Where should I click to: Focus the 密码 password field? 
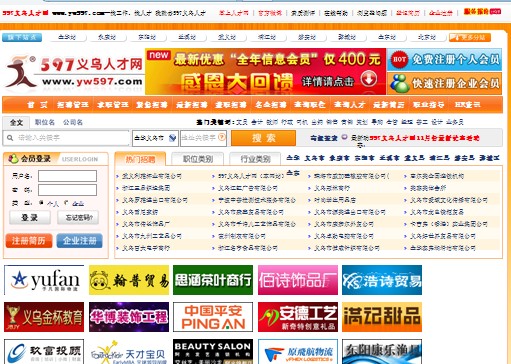point(67,190)
